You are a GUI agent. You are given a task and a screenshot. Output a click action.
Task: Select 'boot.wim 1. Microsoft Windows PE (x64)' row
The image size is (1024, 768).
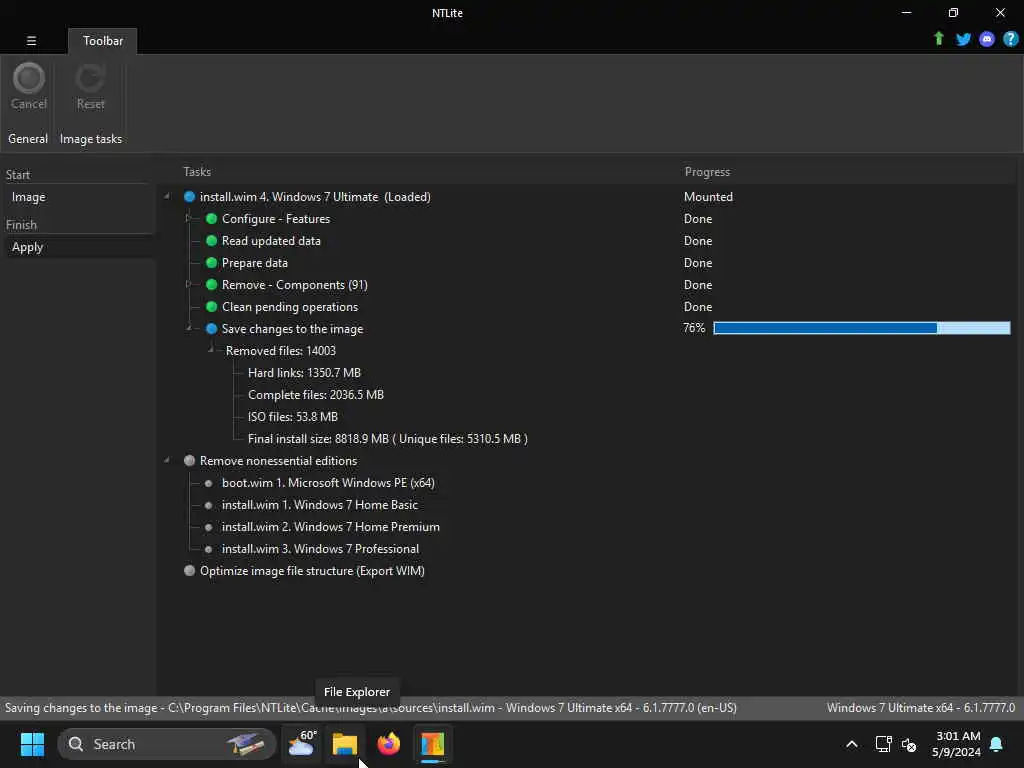[328, 483]
